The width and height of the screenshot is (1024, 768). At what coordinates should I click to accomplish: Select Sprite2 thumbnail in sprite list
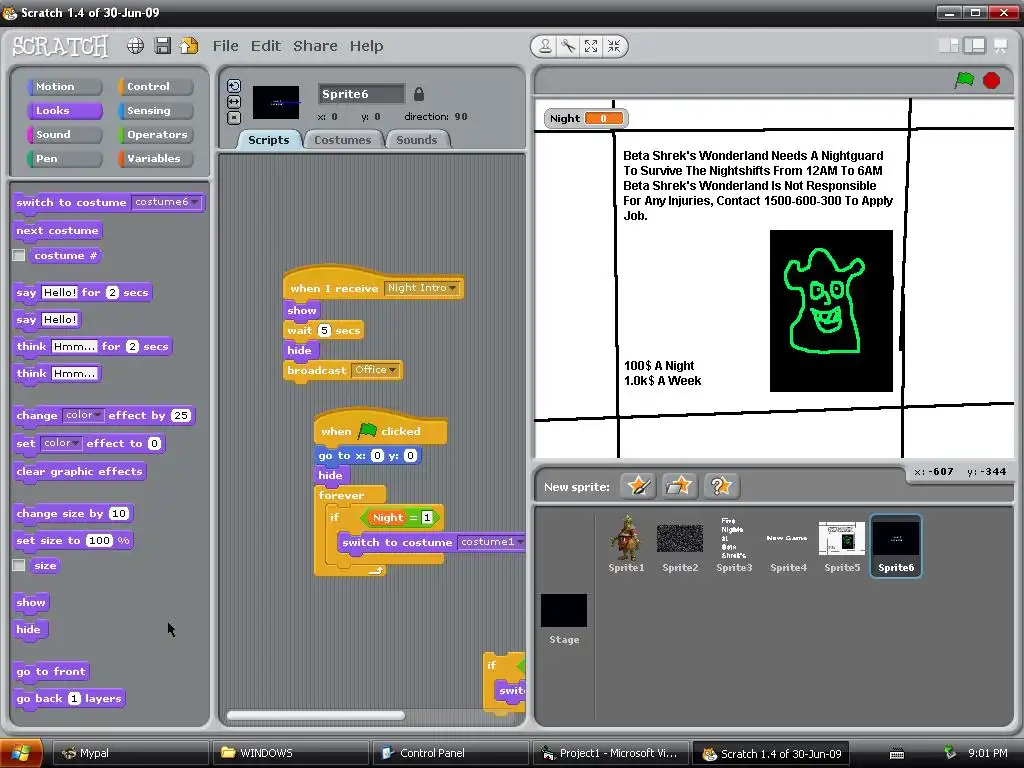click(x=680, y=544)
